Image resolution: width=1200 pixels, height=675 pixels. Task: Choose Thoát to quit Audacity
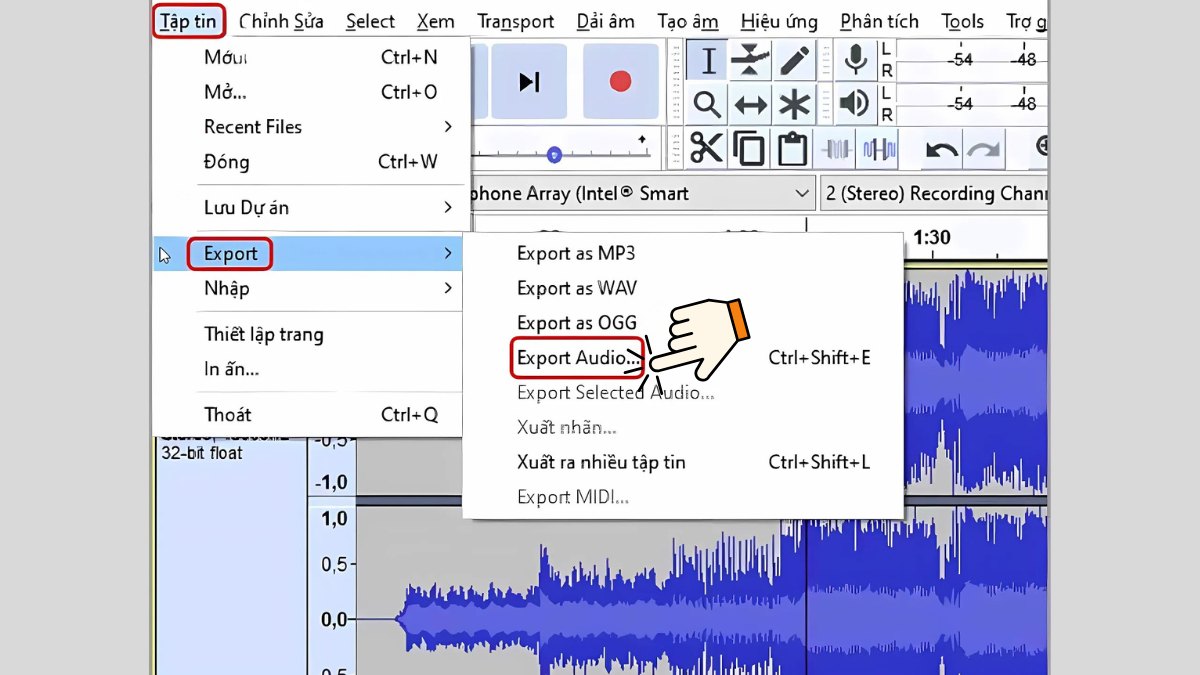pyautogui.click(x=310, y=414)
